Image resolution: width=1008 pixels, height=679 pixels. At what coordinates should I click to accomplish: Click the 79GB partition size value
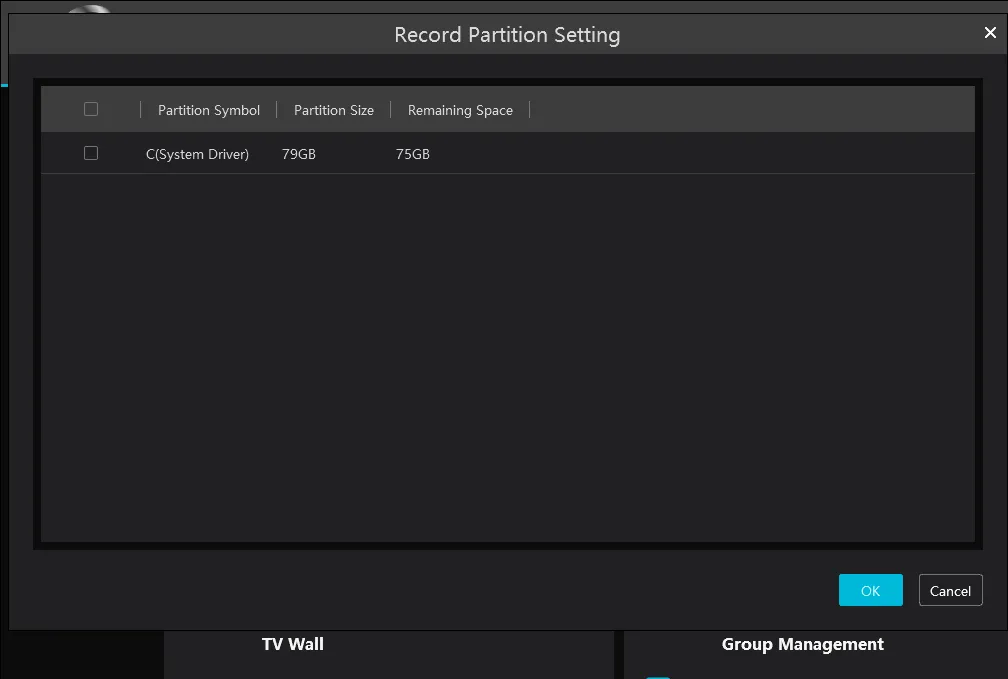point(299,154)
